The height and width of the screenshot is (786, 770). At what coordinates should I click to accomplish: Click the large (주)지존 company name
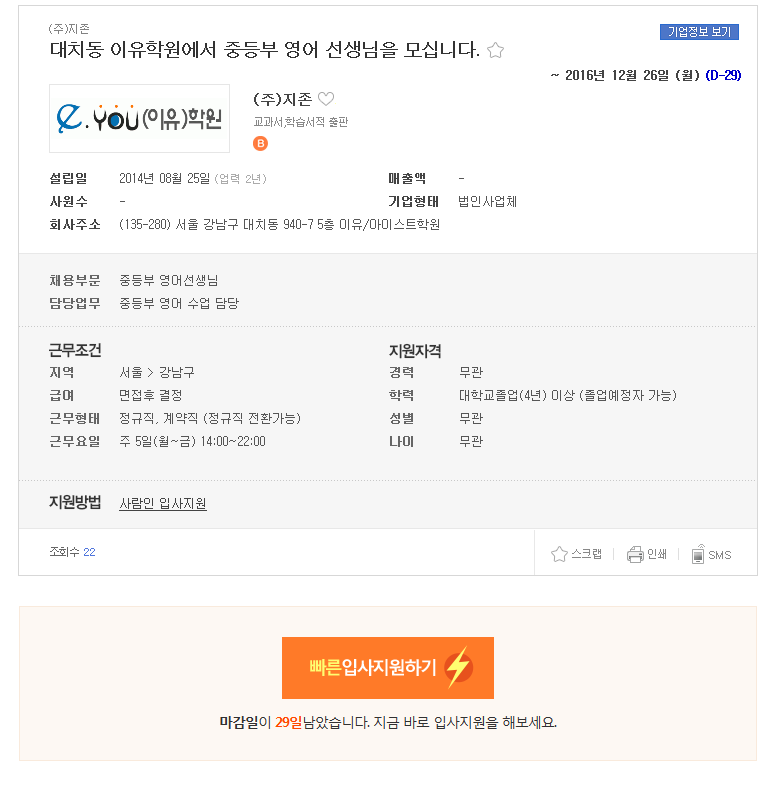(283, 99)
